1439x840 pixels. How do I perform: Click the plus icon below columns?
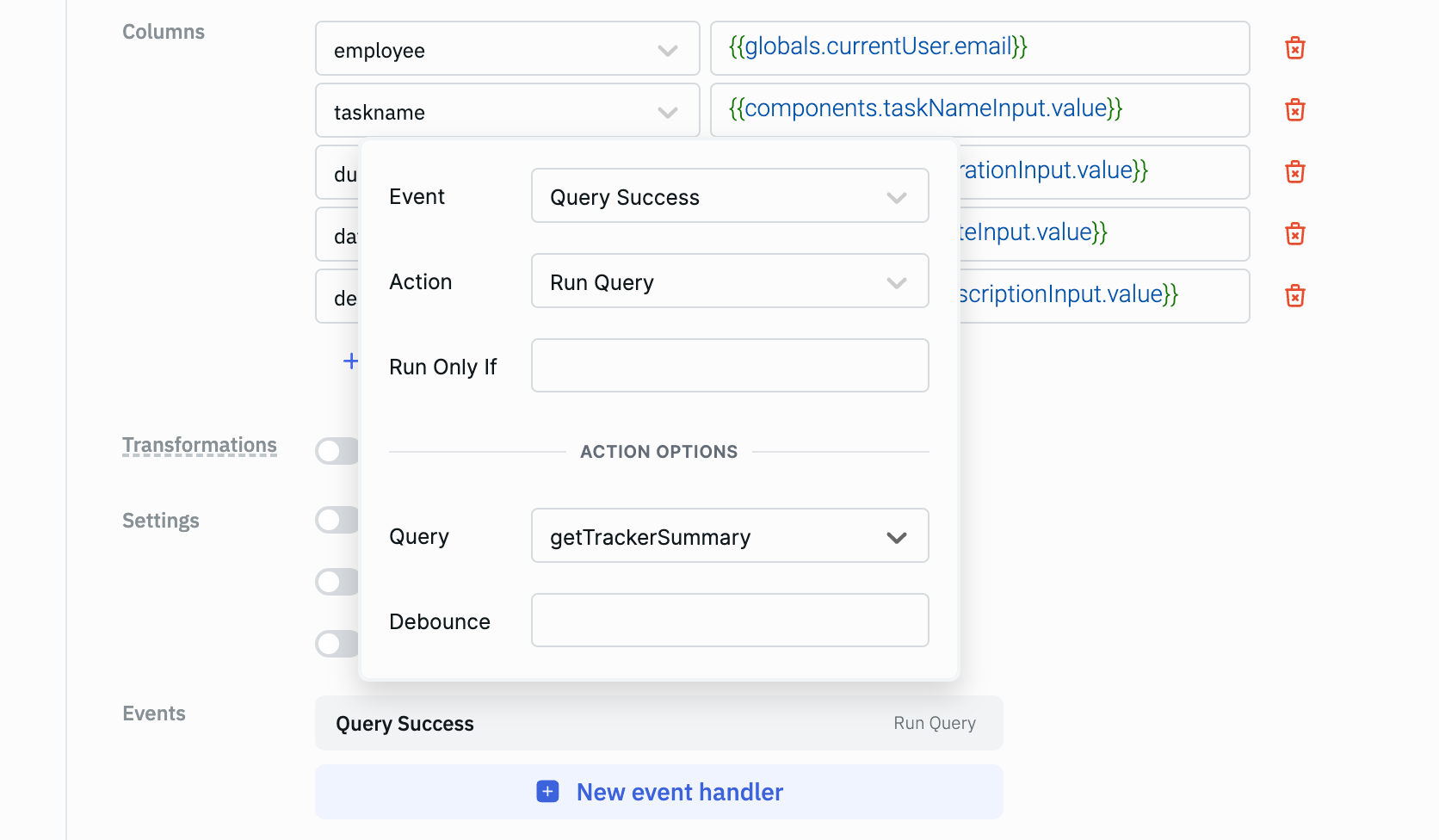(350, 361)
